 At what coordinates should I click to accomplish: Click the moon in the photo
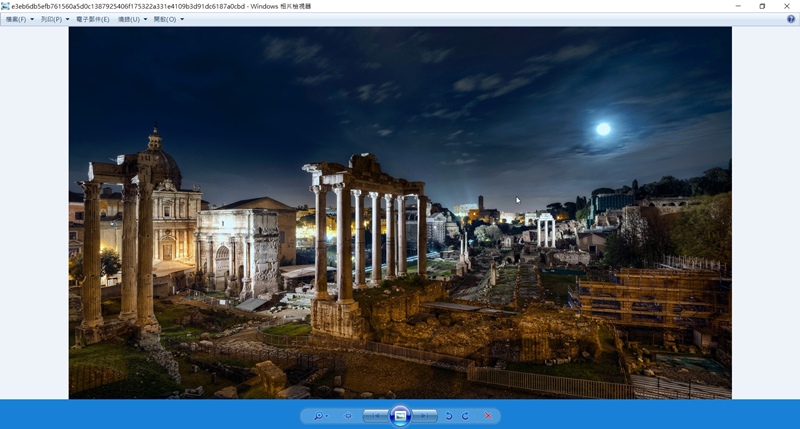(x=603, y=129)
